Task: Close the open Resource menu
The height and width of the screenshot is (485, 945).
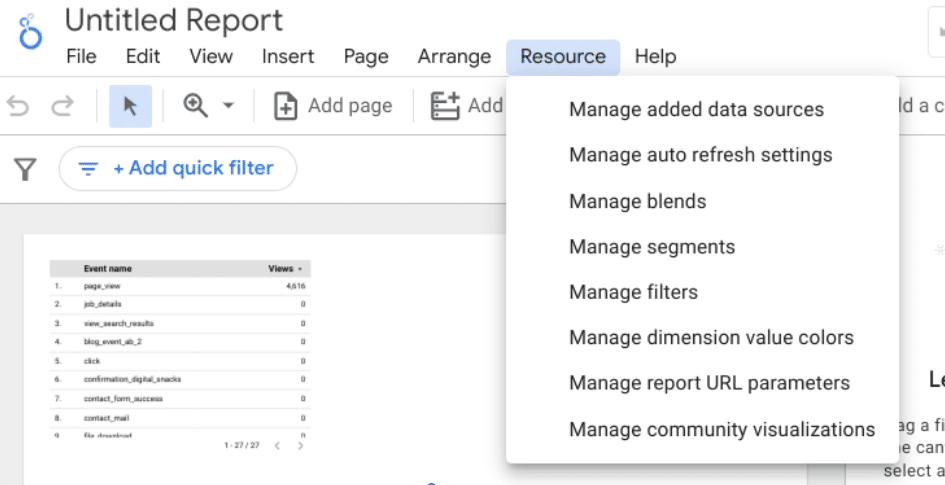Action: click(x=563, y=57)
